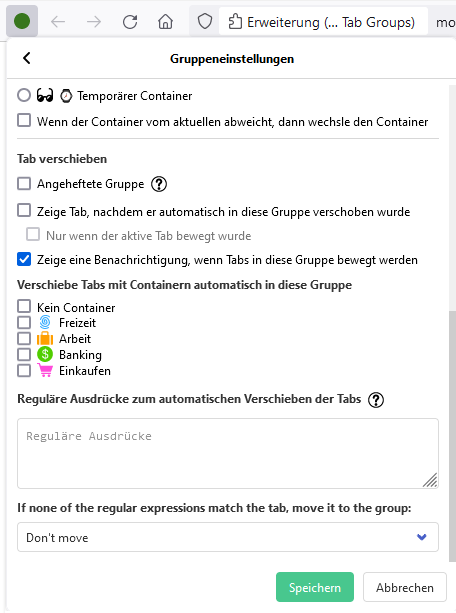Viewport: 456px width, 613px height.
Task: Cancel with the Abbrechen button
Action: coord(405,587)
